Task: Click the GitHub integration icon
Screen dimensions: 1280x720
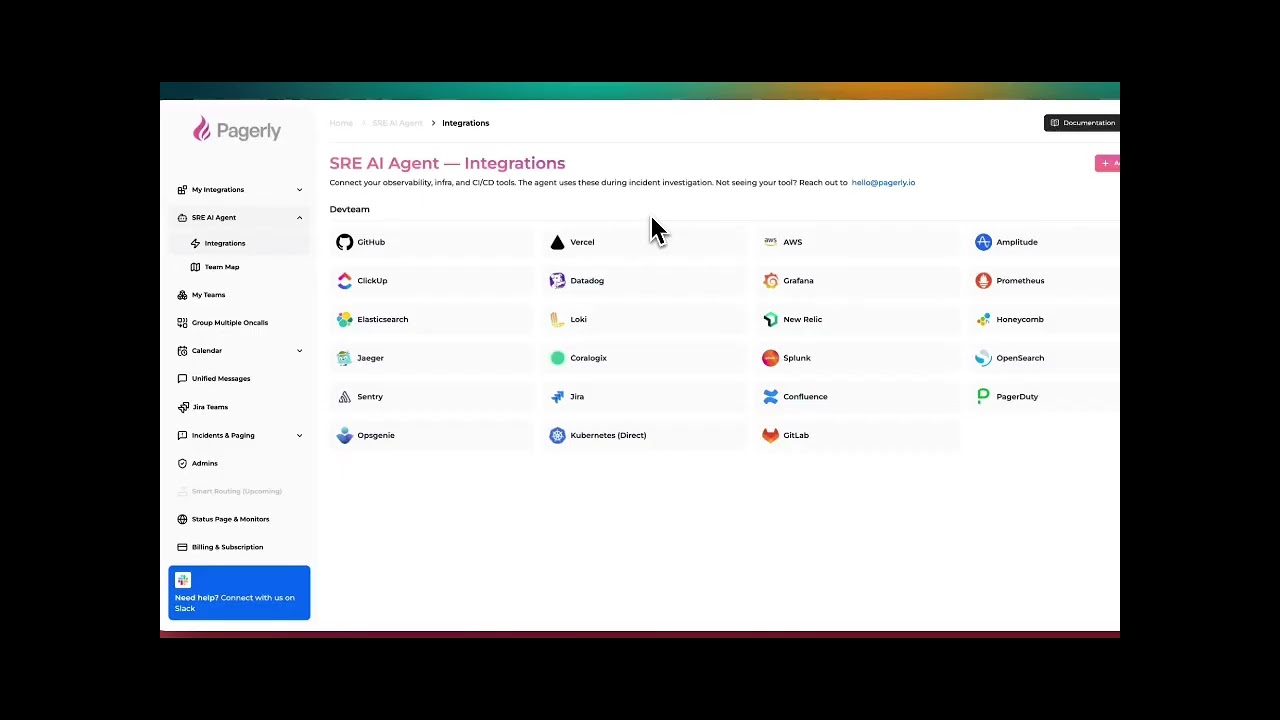Action: click(x=344, y=242)
